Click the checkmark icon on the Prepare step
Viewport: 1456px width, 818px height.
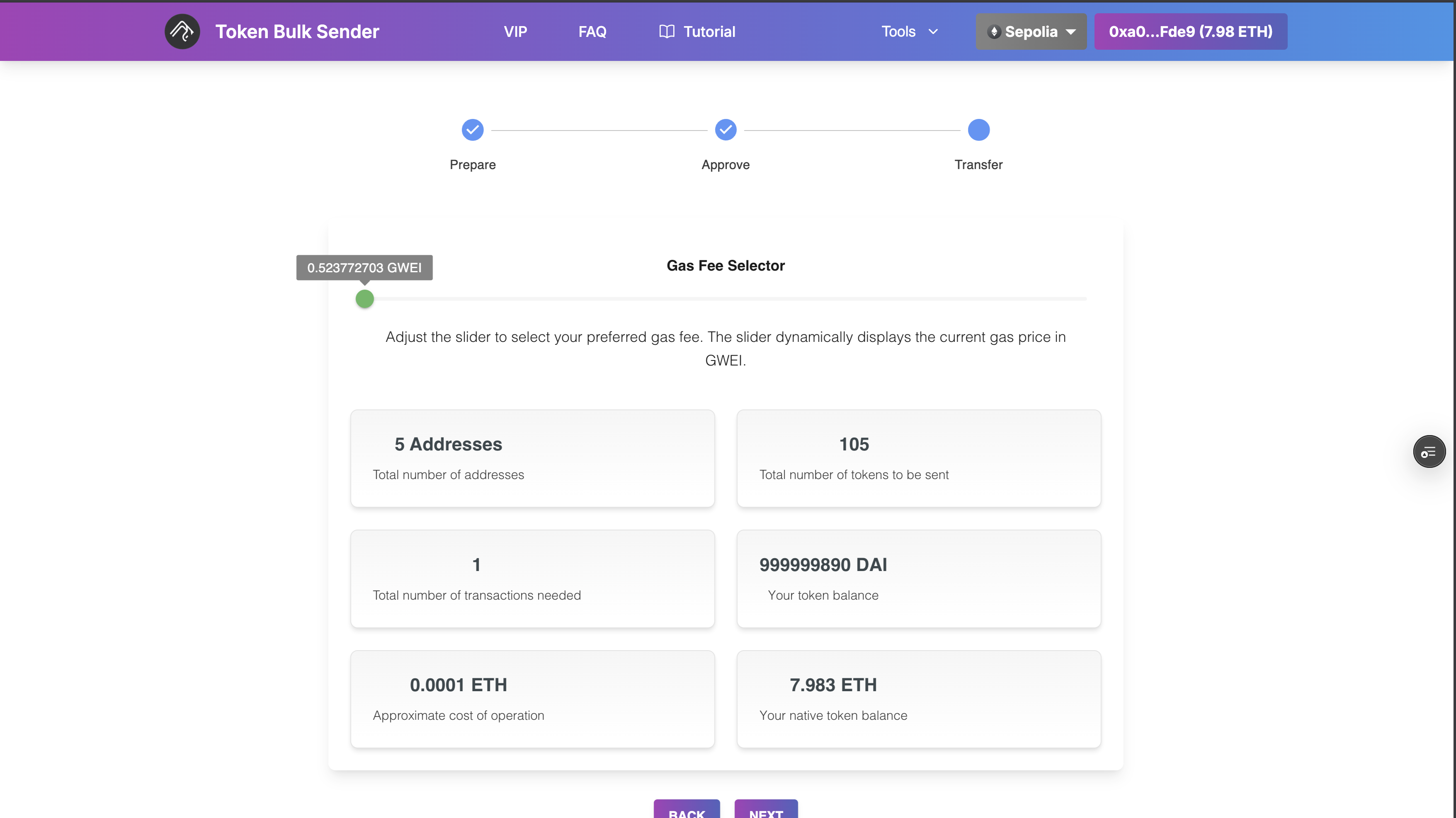point(473,129)
